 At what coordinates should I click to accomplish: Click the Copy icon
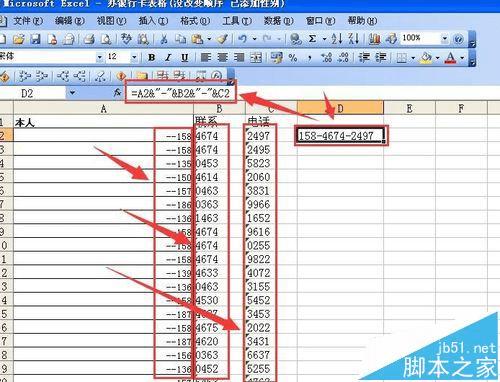pyautogui.click(x=180, y=39)
